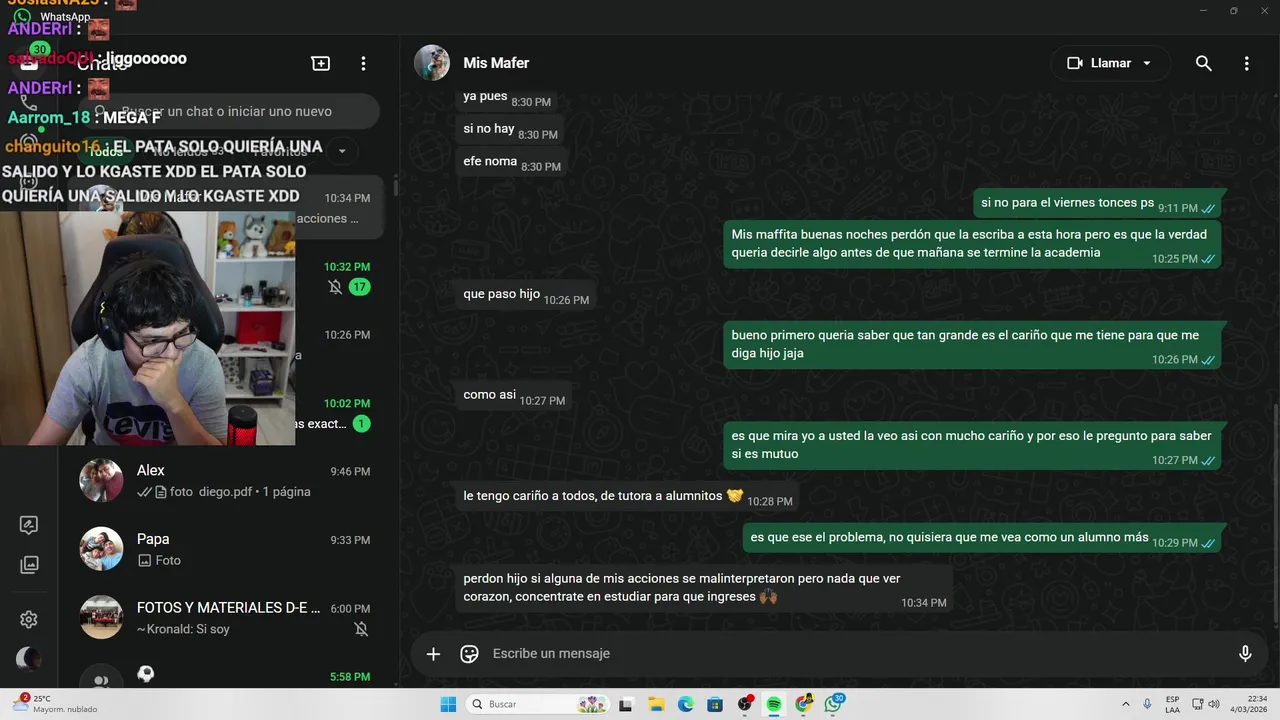Click the 'le tengo cariño a todos' message
The width and height of the screenshot is (1280, 720).
[x=627, y=496]
